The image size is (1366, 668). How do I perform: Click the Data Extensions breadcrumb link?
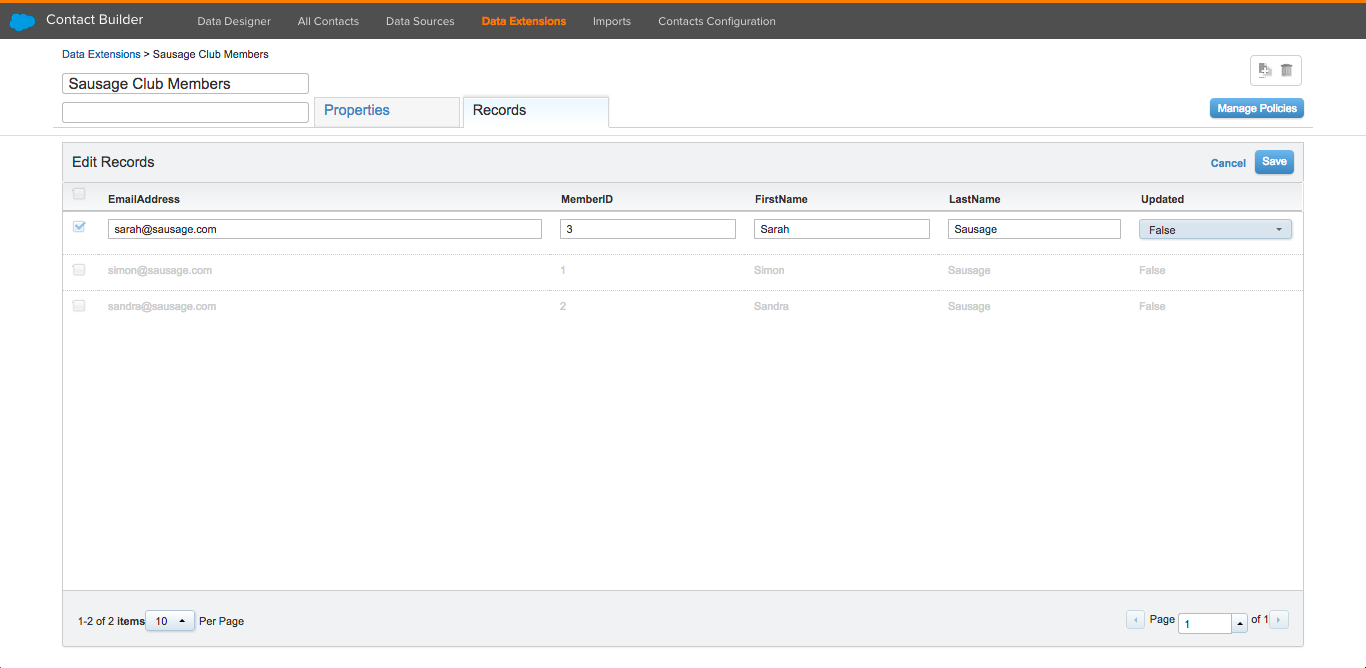click(x=101, y=54)
